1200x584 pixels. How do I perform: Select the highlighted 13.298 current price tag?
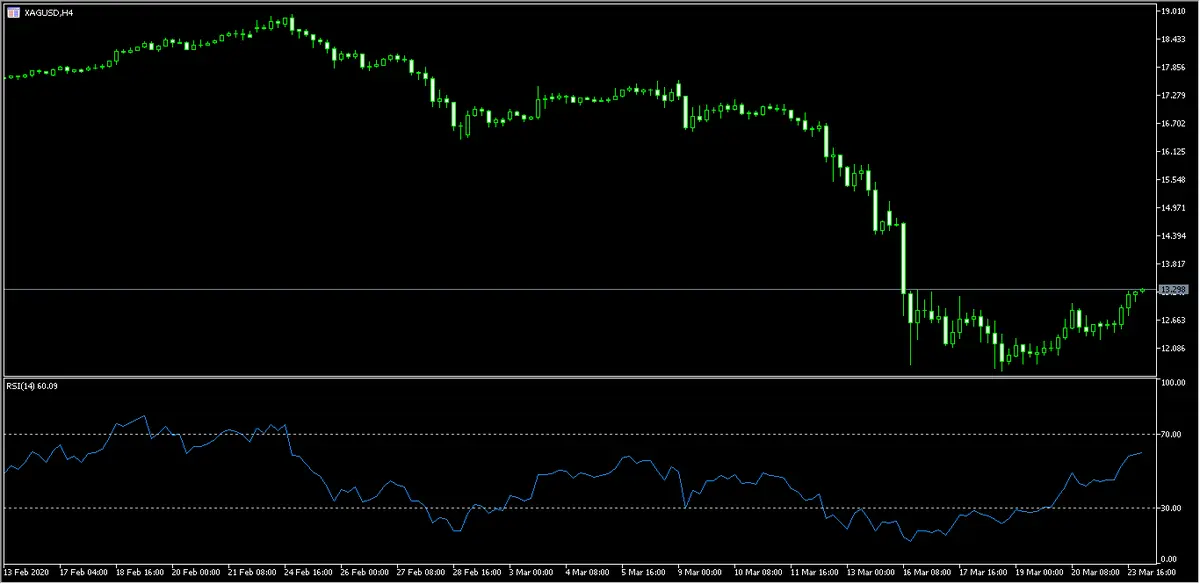(x=1174, y=290)
